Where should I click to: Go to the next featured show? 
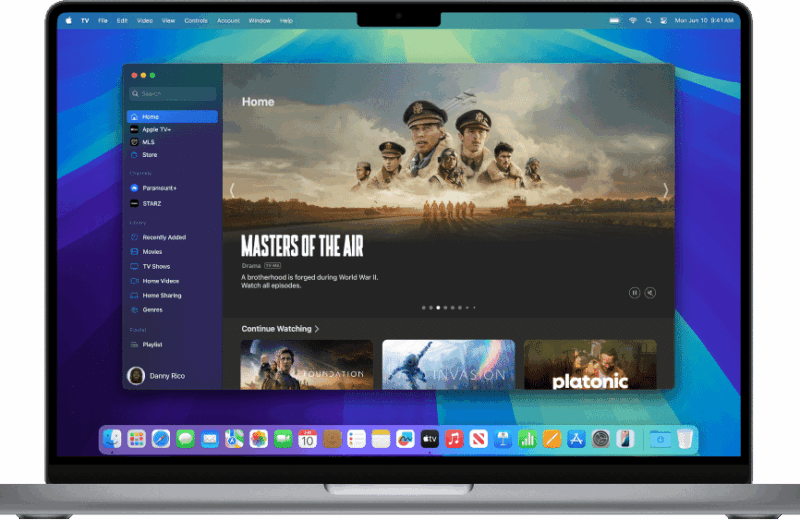pos(665,190)
